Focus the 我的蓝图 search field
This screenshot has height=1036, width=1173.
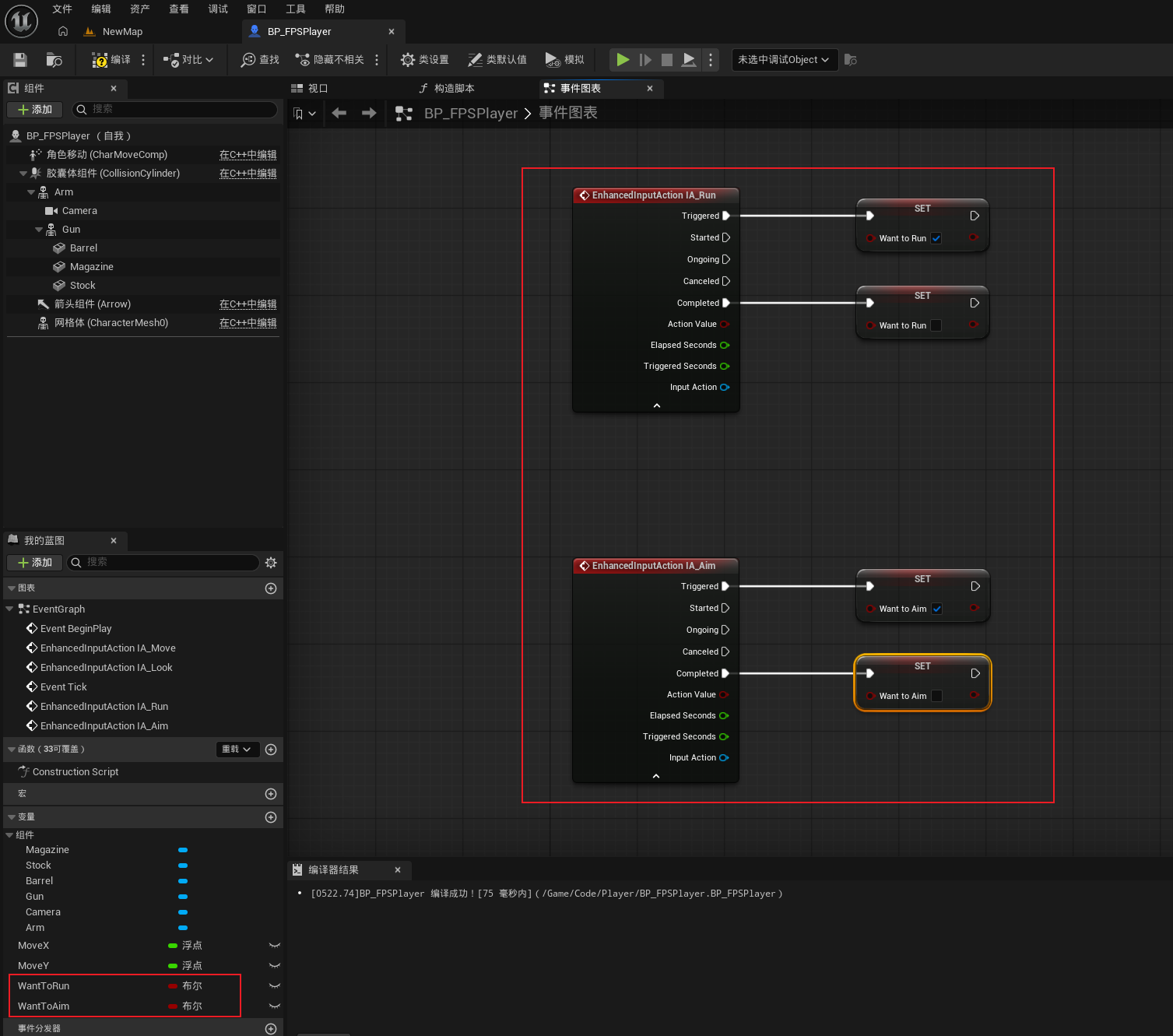163,563
